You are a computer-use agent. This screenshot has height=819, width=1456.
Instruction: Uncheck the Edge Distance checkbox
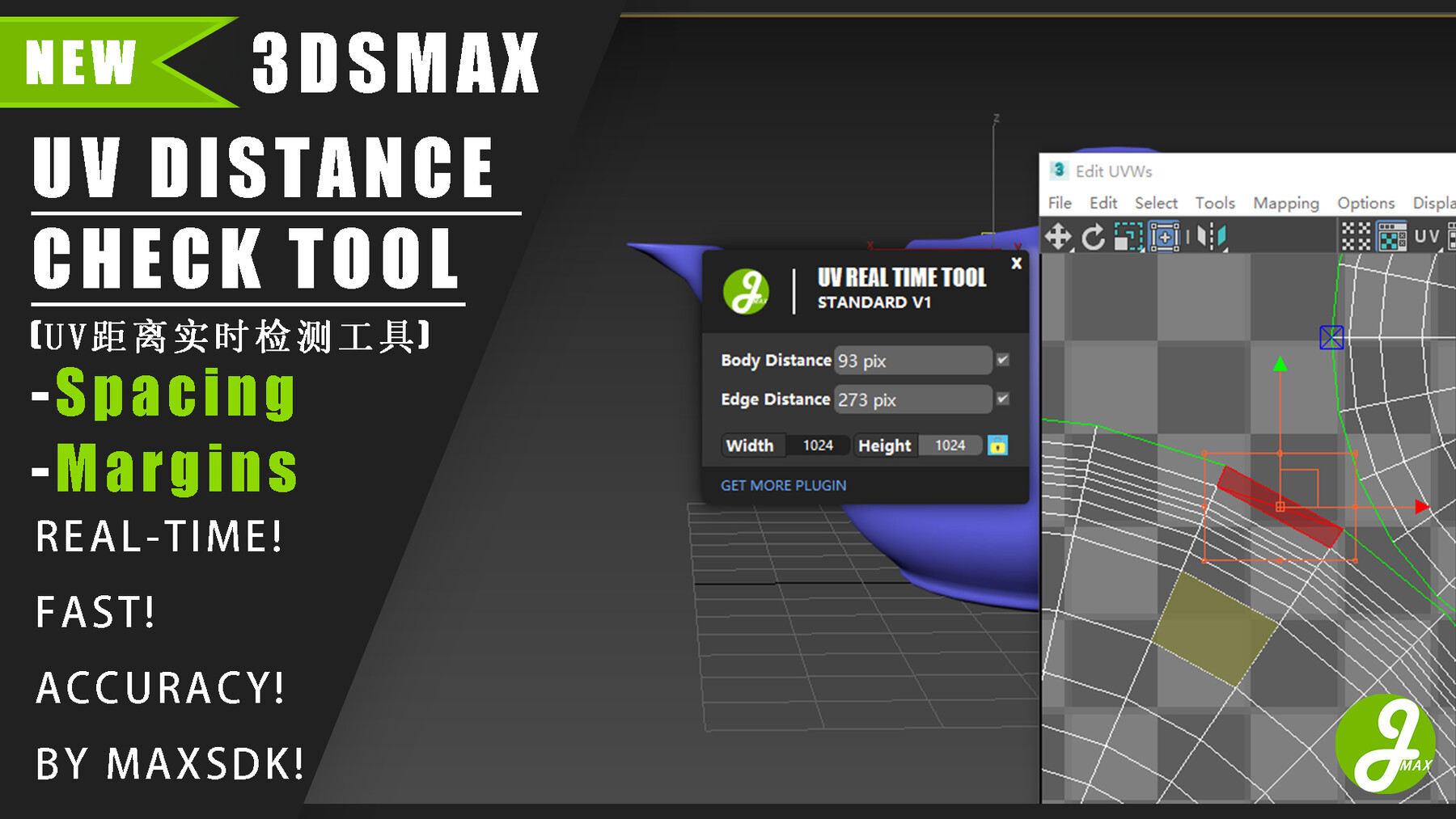[1003, 399]
